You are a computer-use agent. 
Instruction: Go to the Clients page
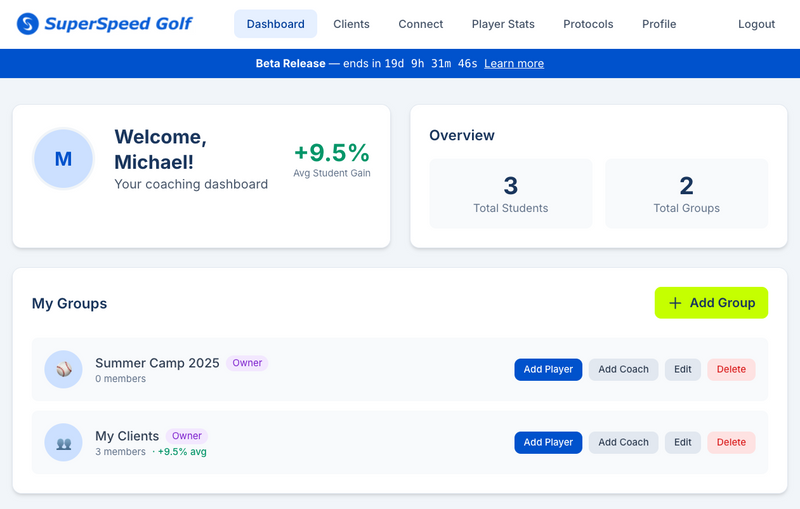coord(351,24)
